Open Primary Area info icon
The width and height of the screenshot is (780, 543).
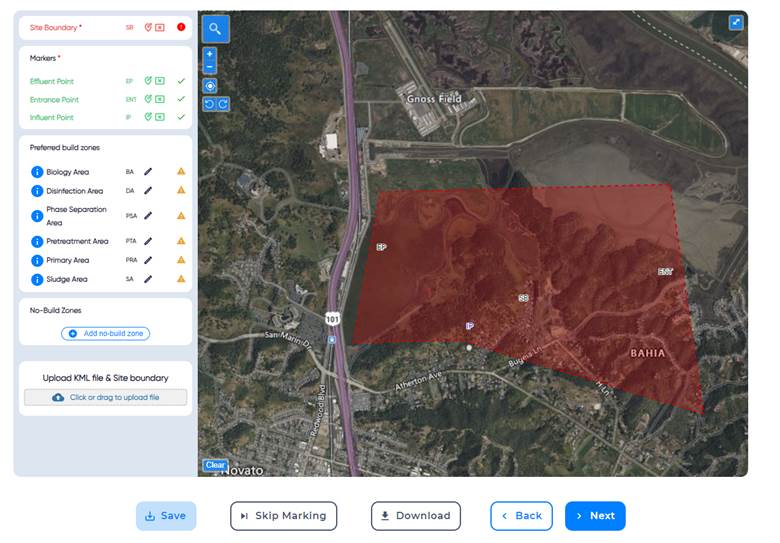(37, 261)
